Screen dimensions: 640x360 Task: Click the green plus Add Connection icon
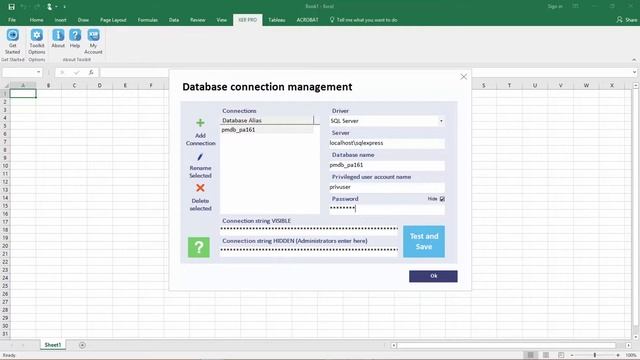coord(200,122)
